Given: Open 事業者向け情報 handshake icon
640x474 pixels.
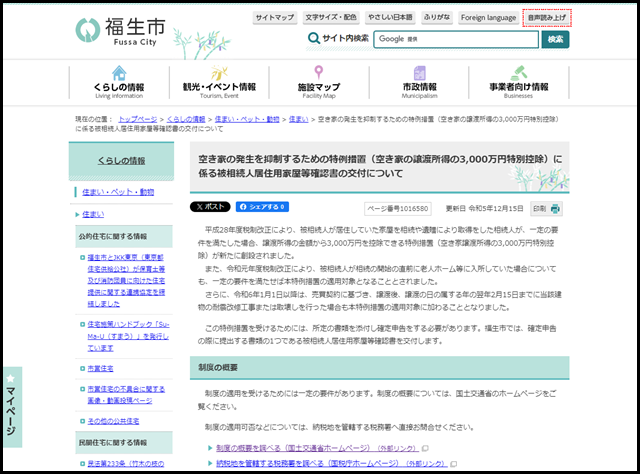Looking at the screenshot, I should [518, 73].
